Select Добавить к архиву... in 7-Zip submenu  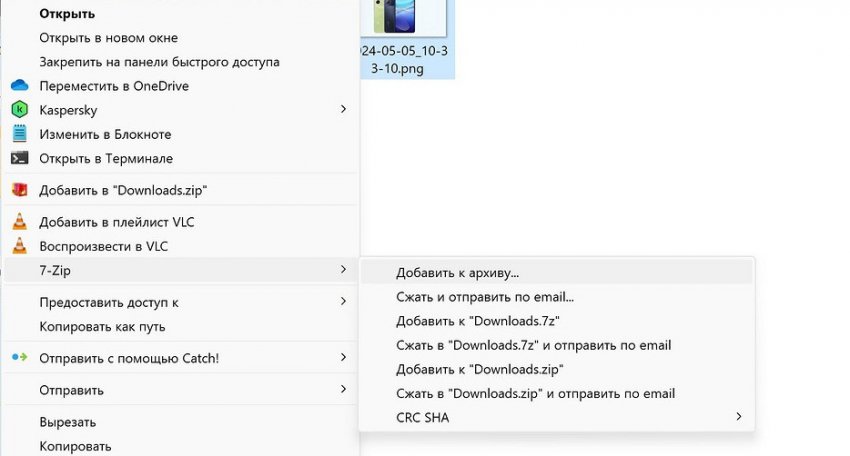tap(457, 272)
